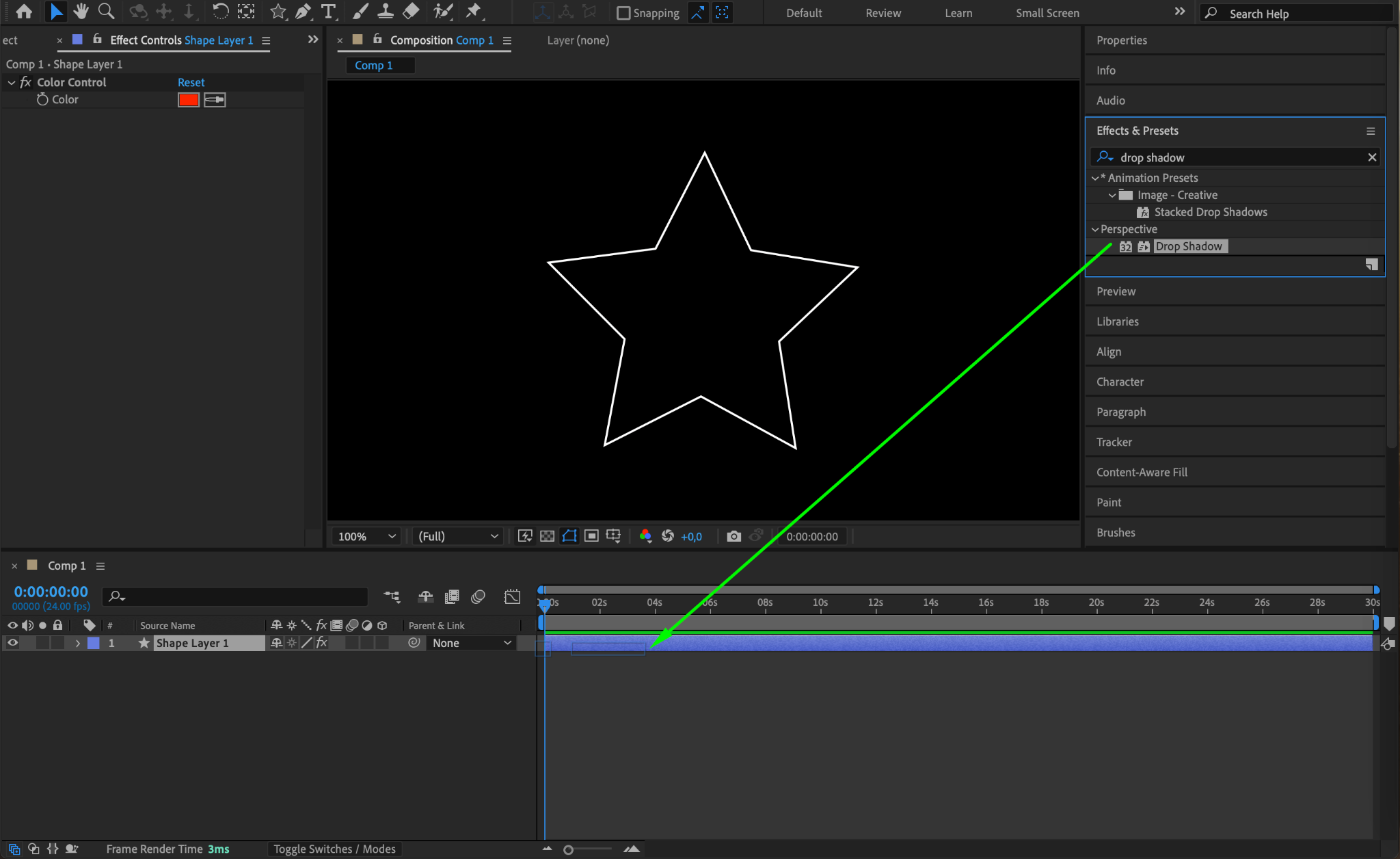Toggle transparency grid in viewer

tap(547, 536)
